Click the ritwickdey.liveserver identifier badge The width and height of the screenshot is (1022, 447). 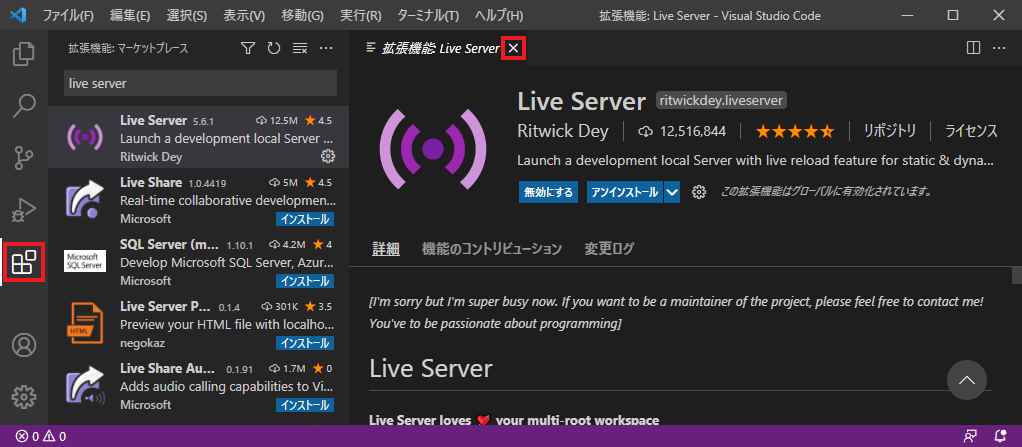722,100
